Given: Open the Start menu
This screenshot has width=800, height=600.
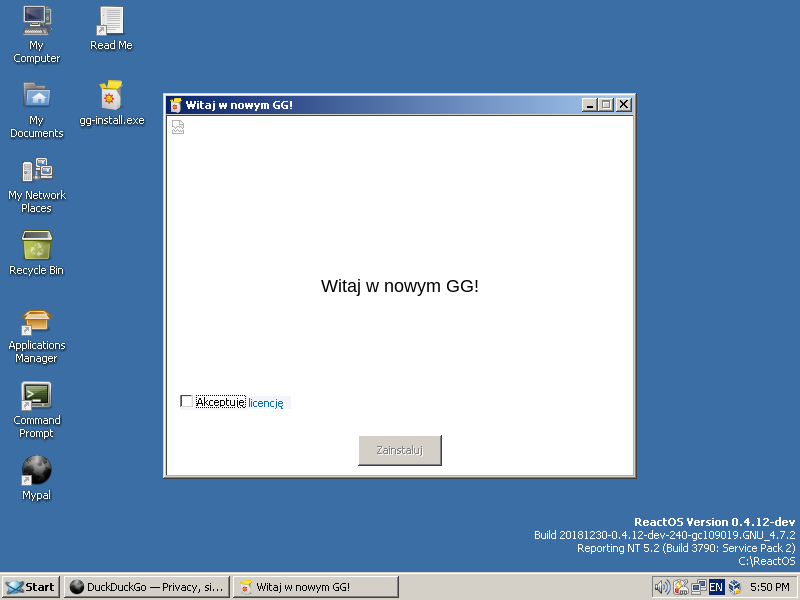Looking at the screenshot, I should pos(31,587).
